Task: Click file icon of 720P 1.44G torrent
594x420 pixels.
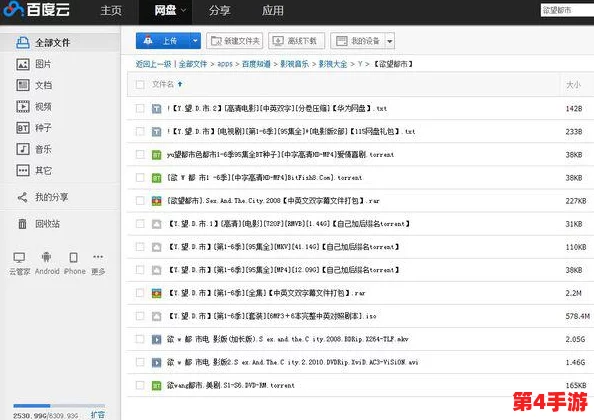Action: tap(156, 224)
